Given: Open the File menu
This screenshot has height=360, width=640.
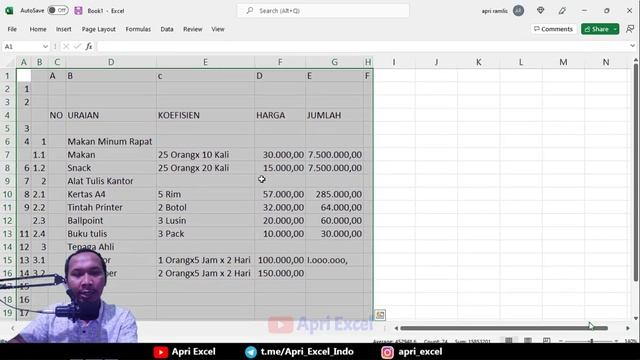Looking at the screenshot, I should 12,29.
